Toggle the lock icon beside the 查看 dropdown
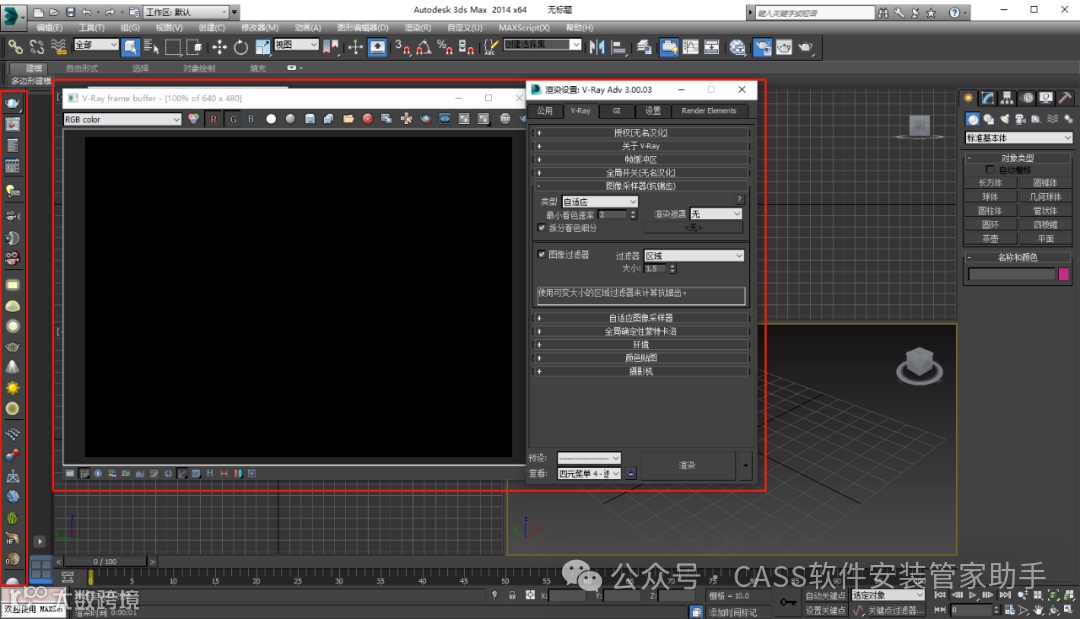Screen dimensions: 1080x619 631,473
